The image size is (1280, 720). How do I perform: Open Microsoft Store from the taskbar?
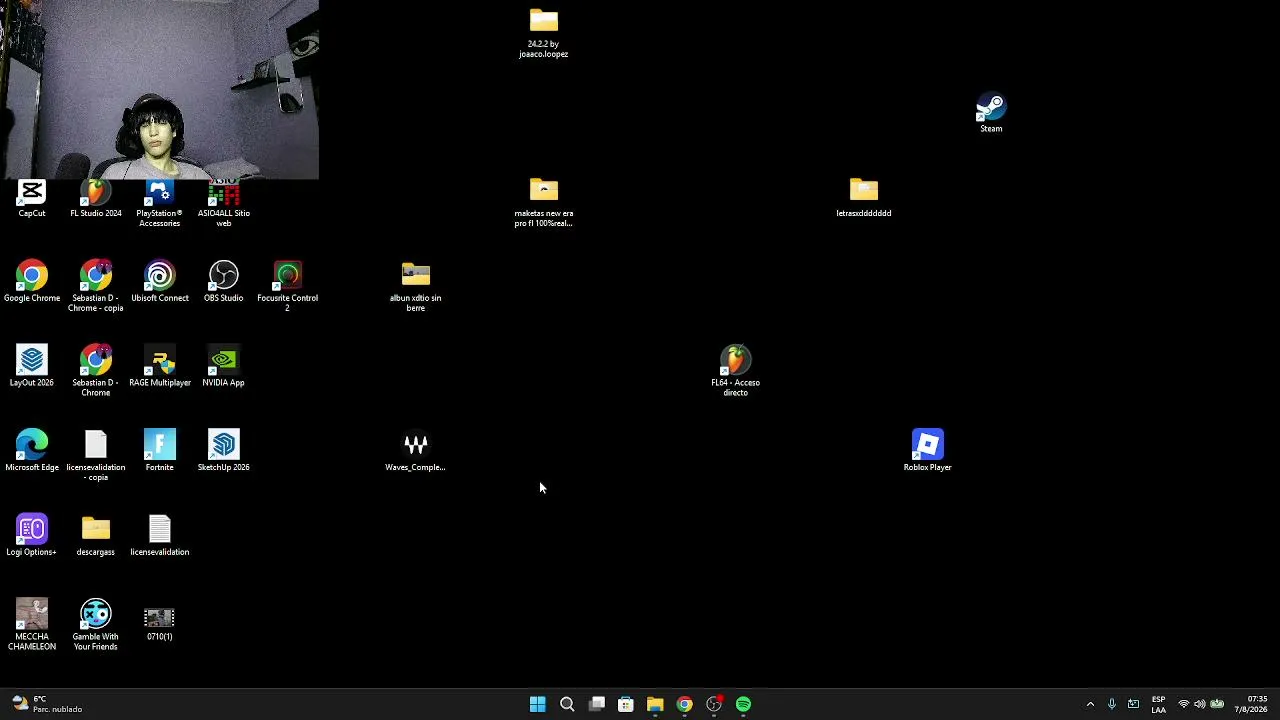tap(626, 704)
